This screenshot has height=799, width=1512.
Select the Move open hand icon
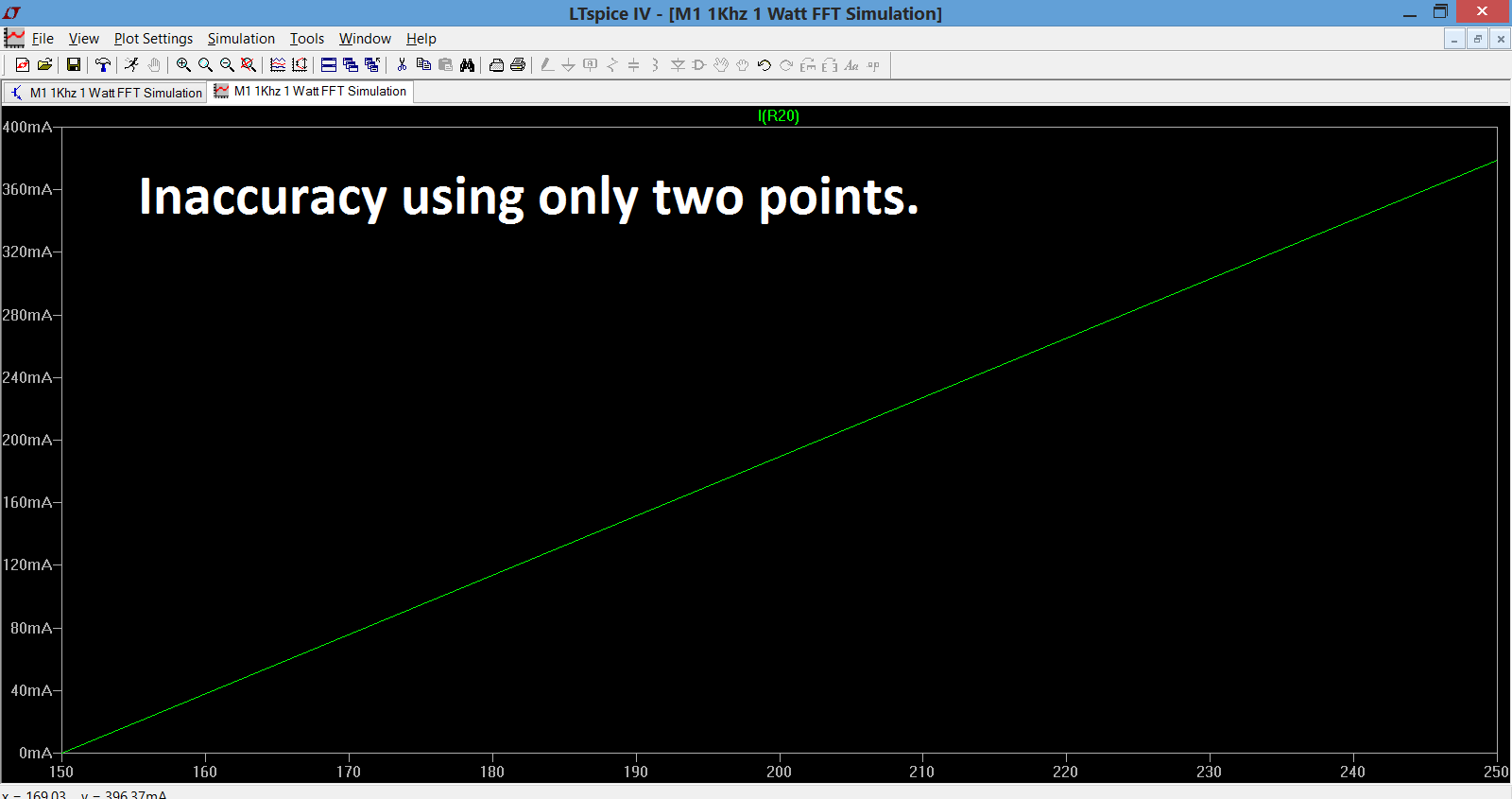721,64
